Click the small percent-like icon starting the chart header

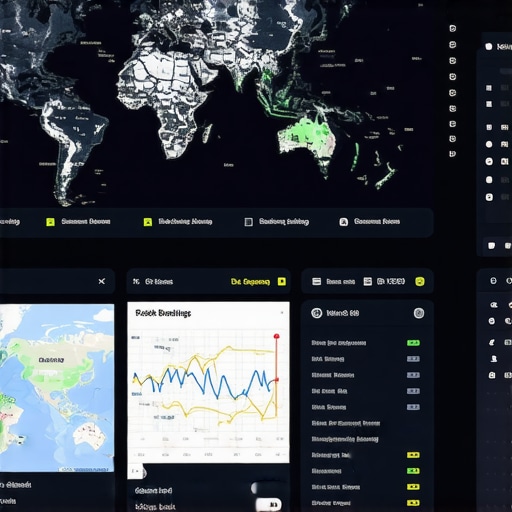[136, 282]
